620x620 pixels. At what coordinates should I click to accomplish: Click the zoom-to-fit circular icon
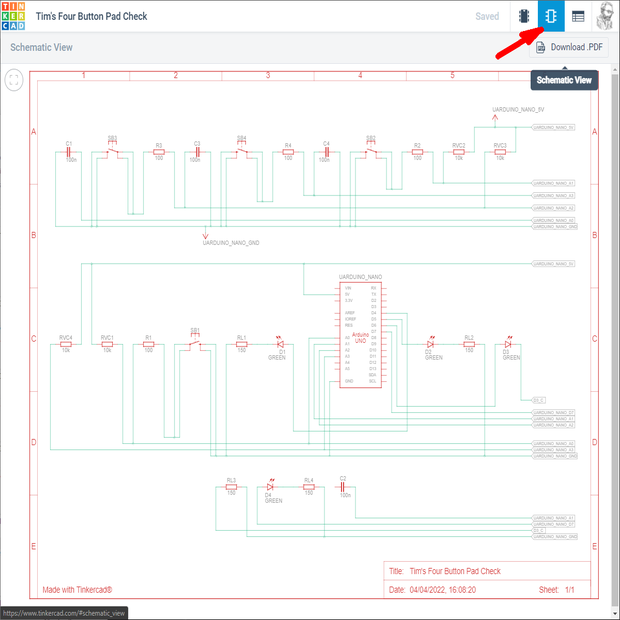coord(14,82)
